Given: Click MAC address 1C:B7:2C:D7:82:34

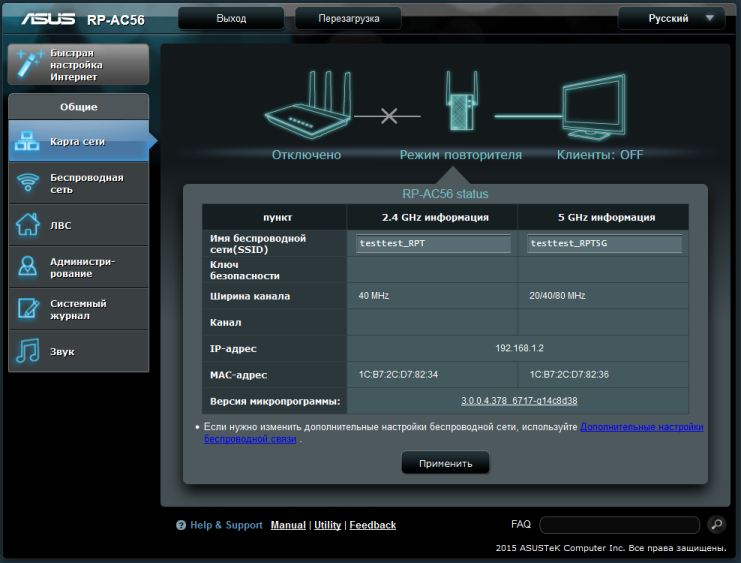Looking at the screenshot, I should [398, 375].
